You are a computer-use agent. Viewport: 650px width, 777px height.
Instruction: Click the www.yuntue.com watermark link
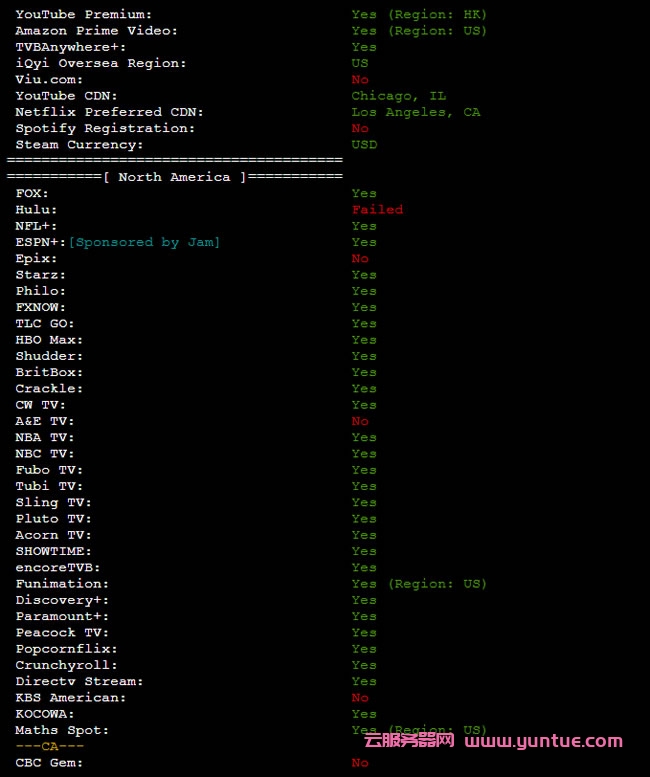point(544,741)
